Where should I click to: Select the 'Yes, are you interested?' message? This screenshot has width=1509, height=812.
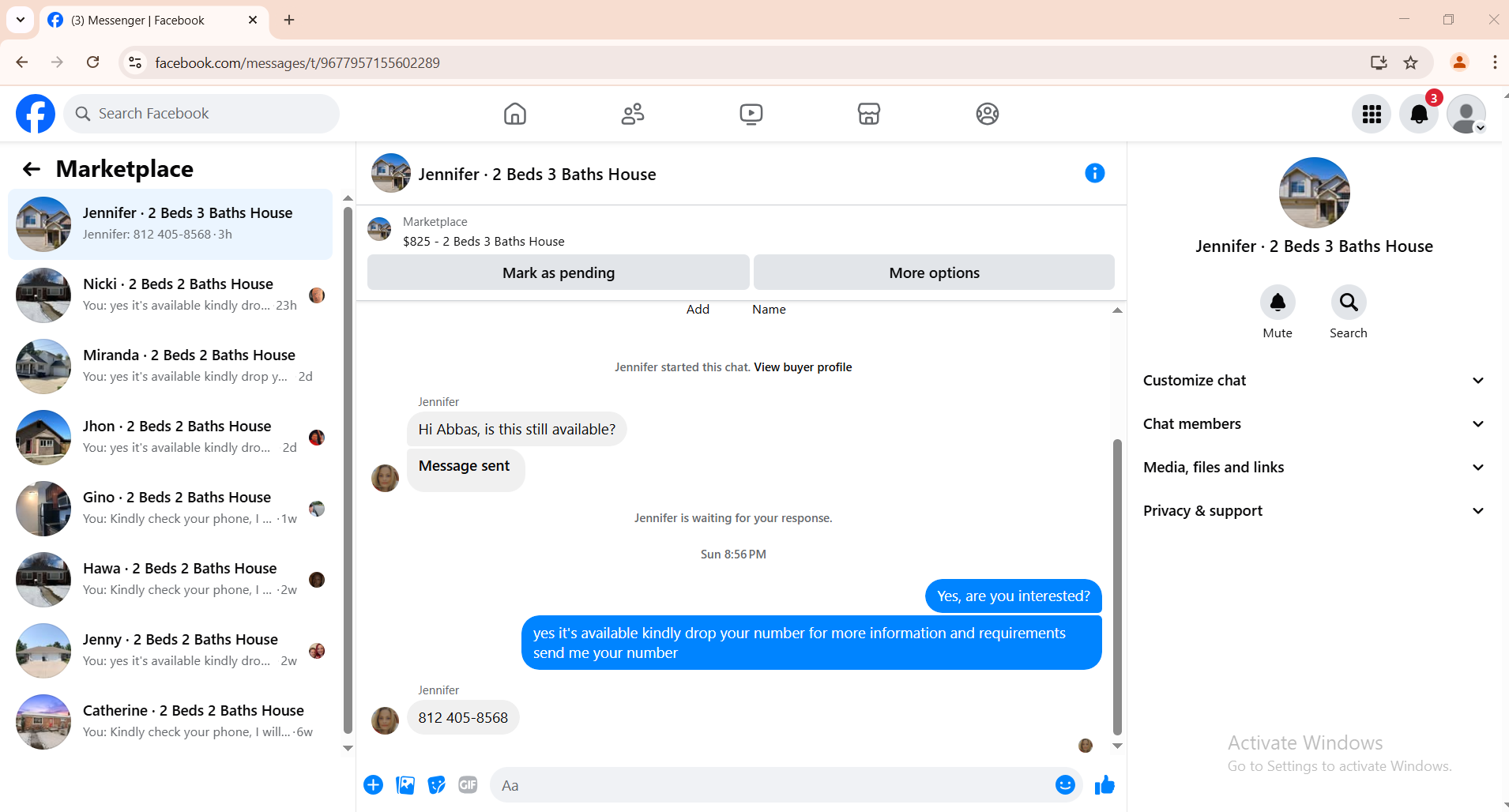1013,596
